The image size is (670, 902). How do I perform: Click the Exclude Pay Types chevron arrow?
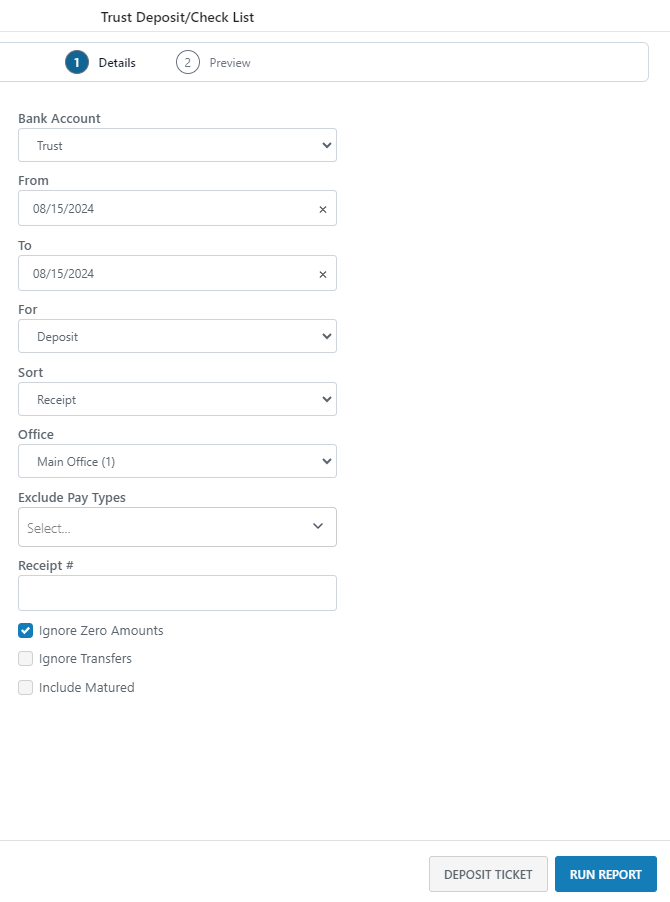[x=318, y=526]
